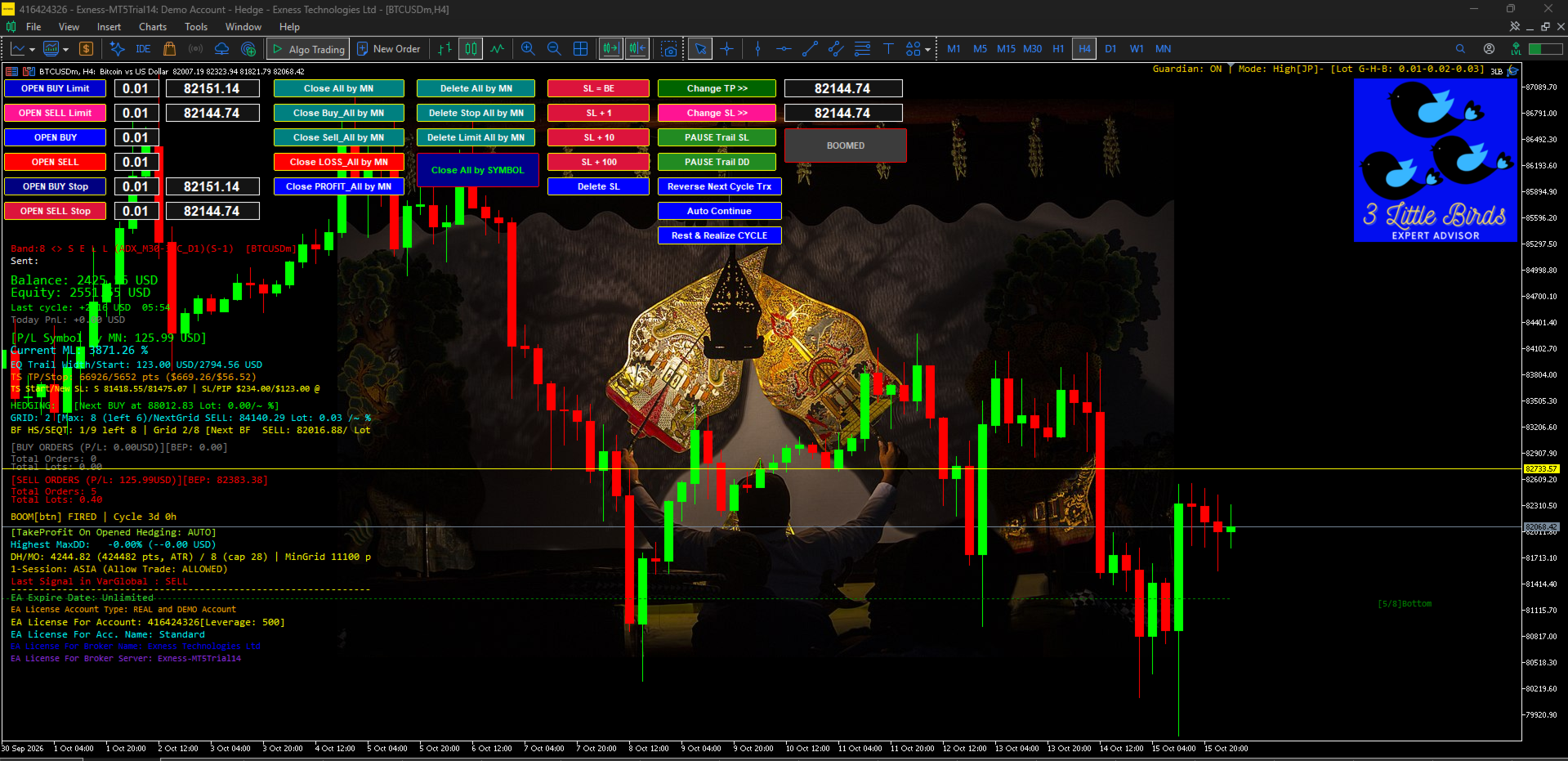1568x761 pixels.
Task: Click the Reverse Next Cycle Trx button
Action: click(x=720, y=186)
